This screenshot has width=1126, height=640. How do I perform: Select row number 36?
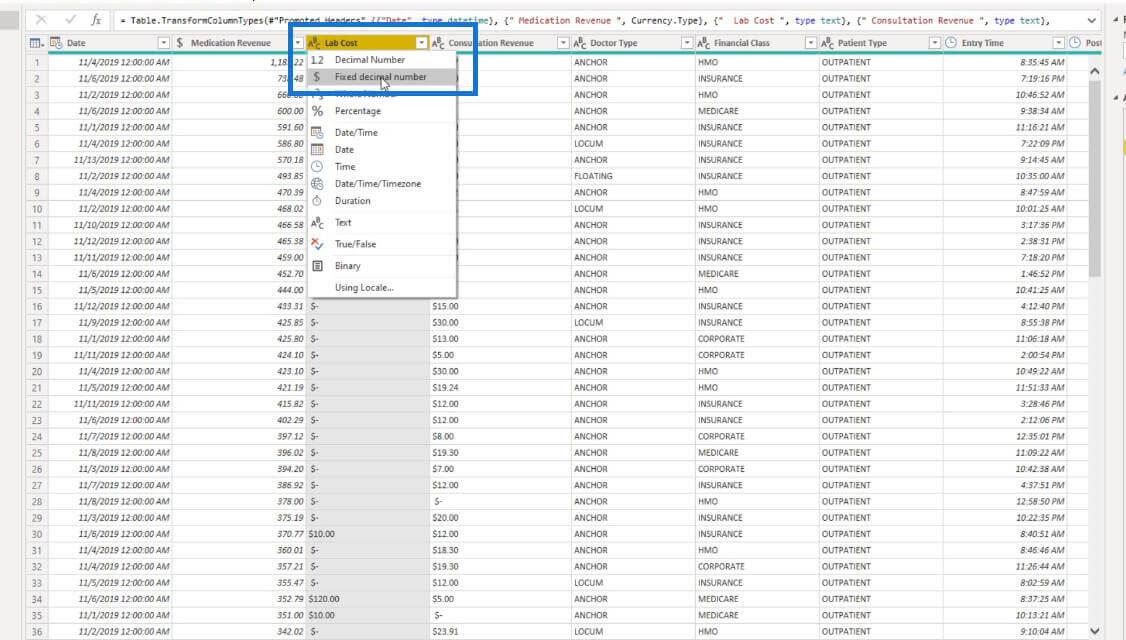[37, 632]
